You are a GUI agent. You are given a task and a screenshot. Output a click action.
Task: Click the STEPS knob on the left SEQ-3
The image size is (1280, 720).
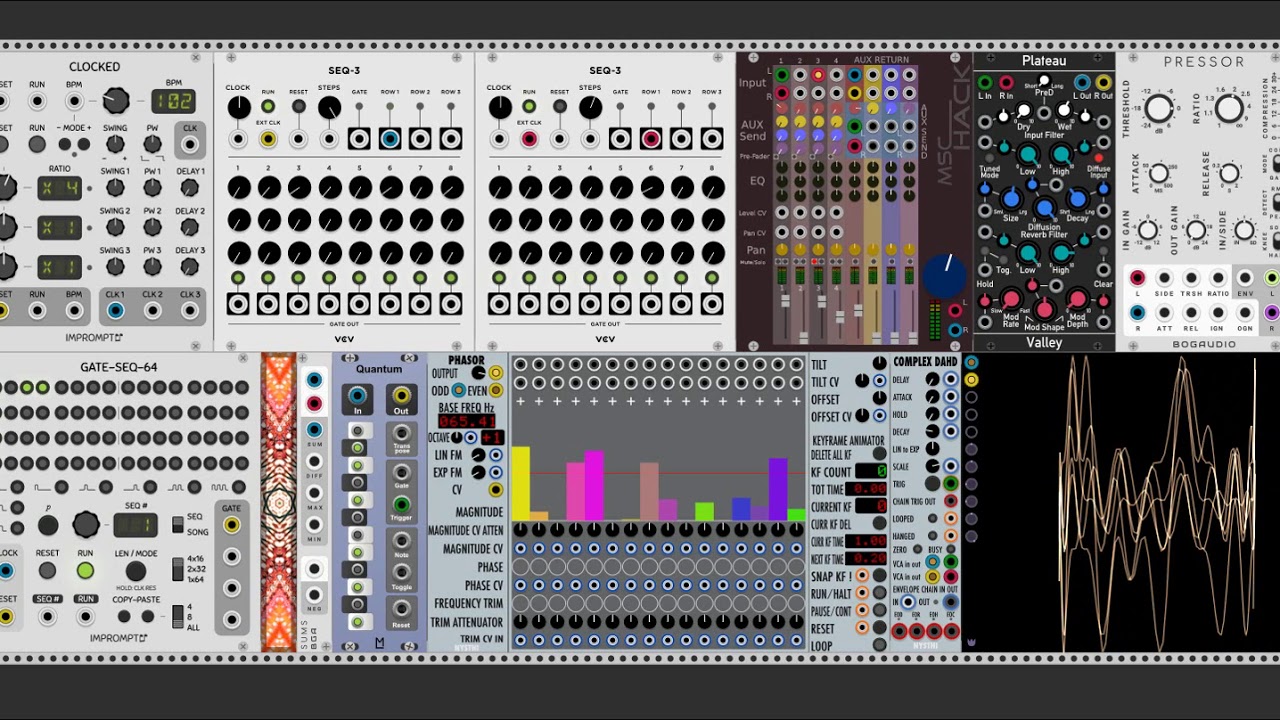pos(329,107)
